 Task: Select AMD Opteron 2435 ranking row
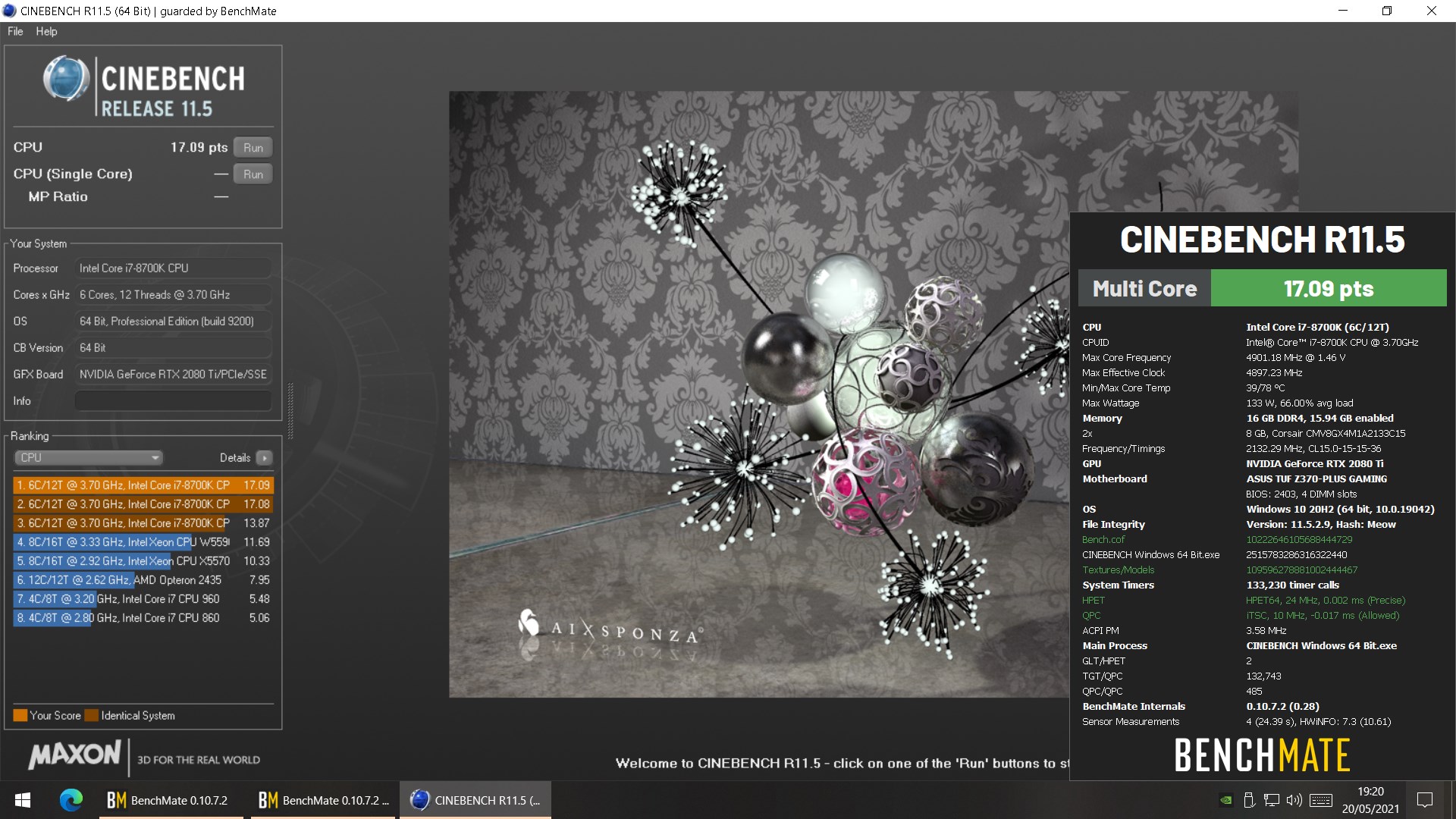coord(143,580)
